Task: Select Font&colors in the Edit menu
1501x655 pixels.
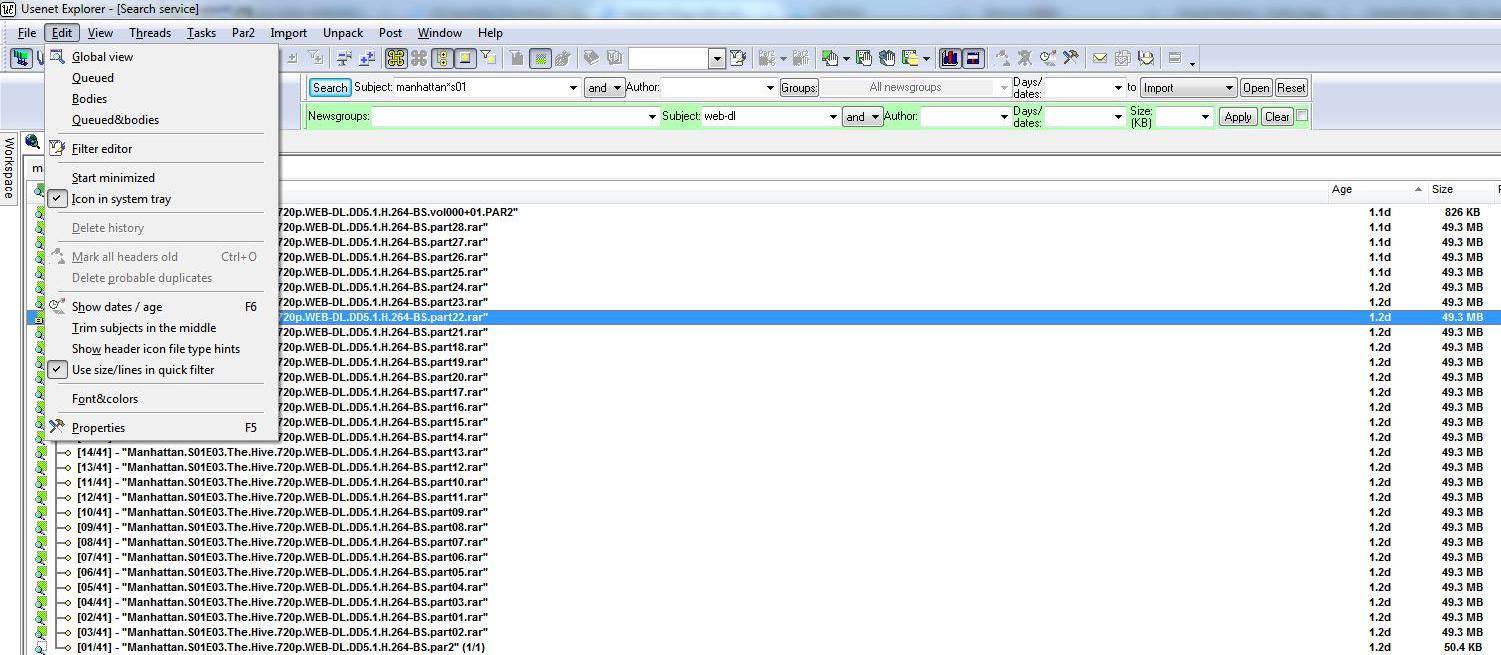Action: click(x=105, y=399)
